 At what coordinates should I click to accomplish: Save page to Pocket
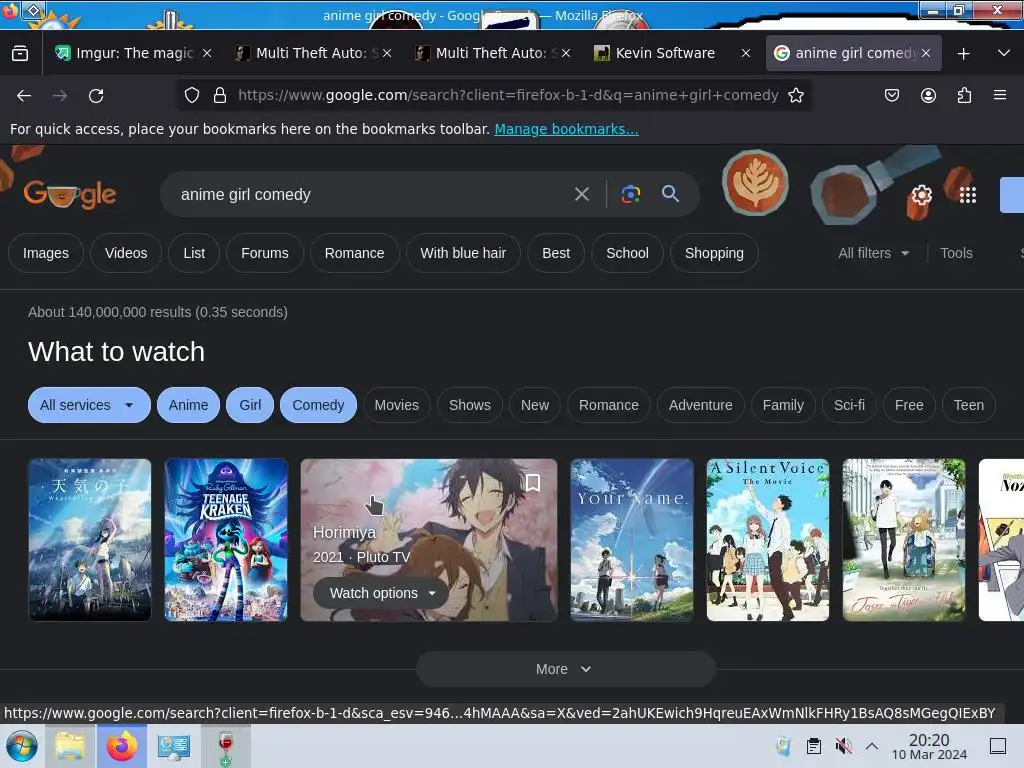point(891,95)
